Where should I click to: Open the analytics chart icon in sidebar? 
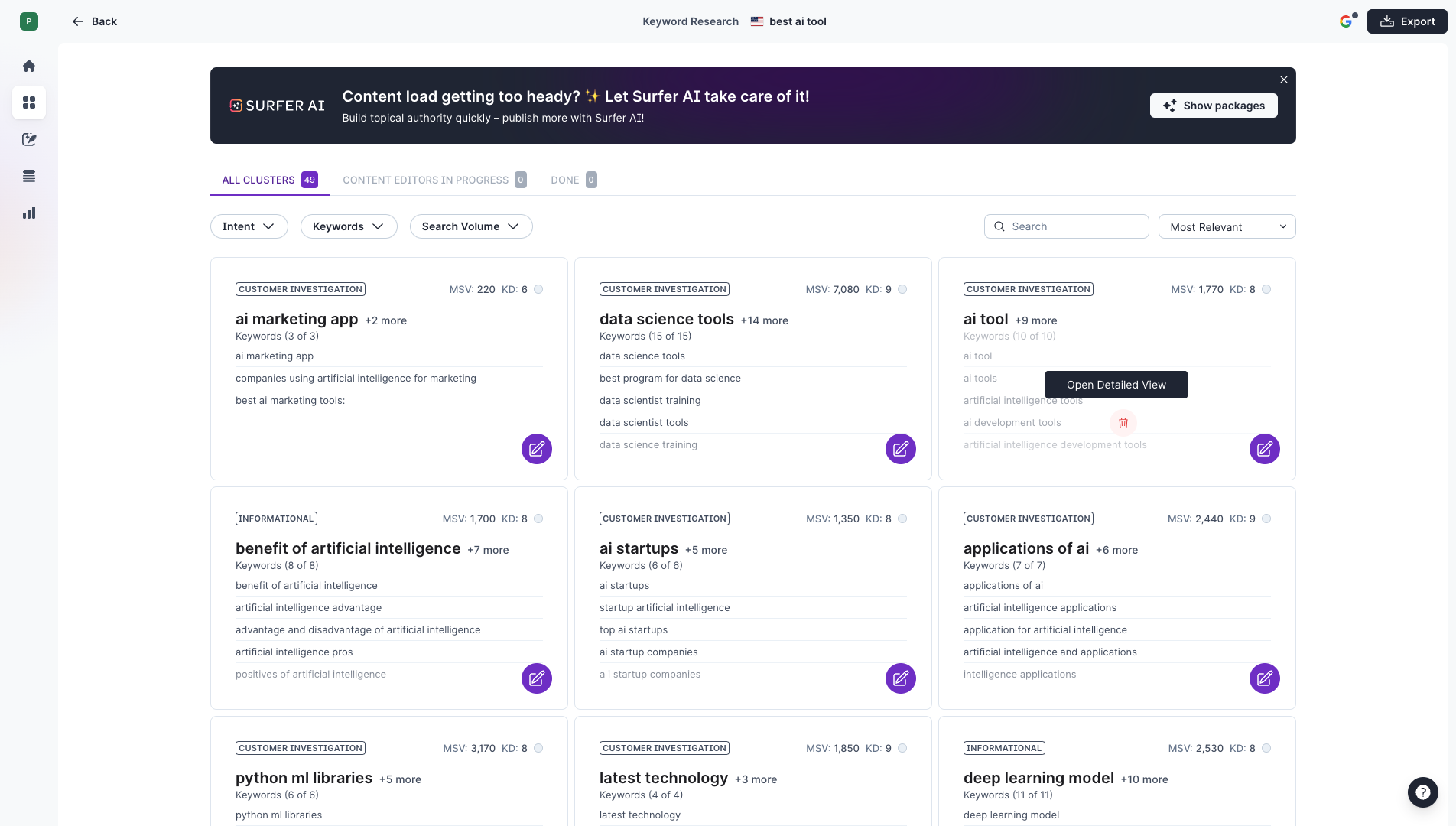[29, 213]
